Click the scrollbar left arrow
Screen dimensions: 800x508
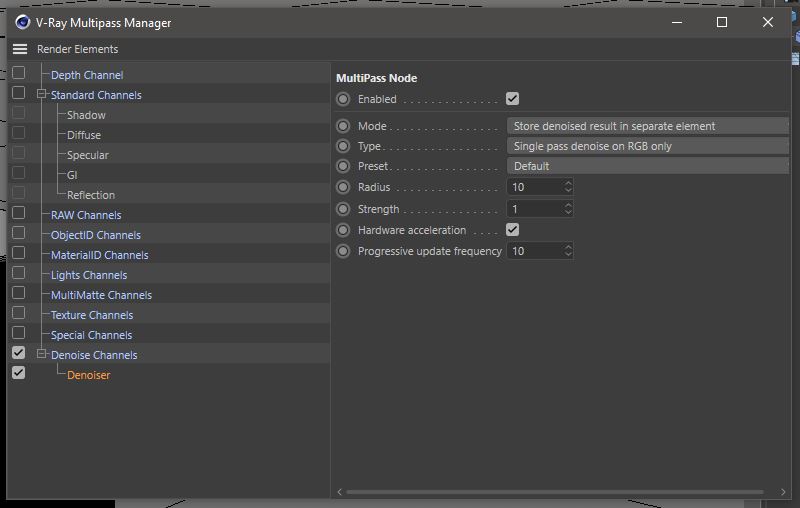click(x=340, y=492)
